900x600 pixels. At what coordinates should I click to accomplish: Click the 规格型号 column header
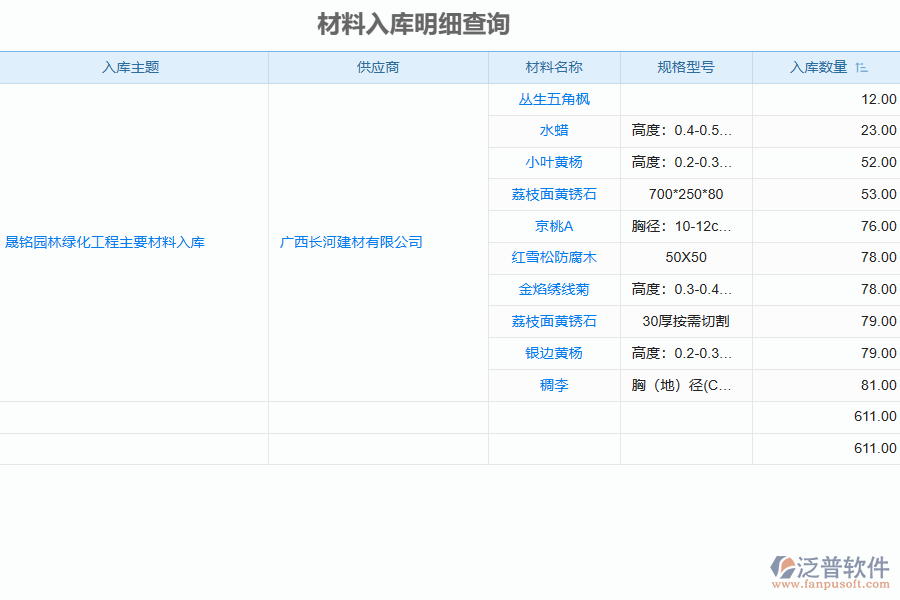coord(686,67)
